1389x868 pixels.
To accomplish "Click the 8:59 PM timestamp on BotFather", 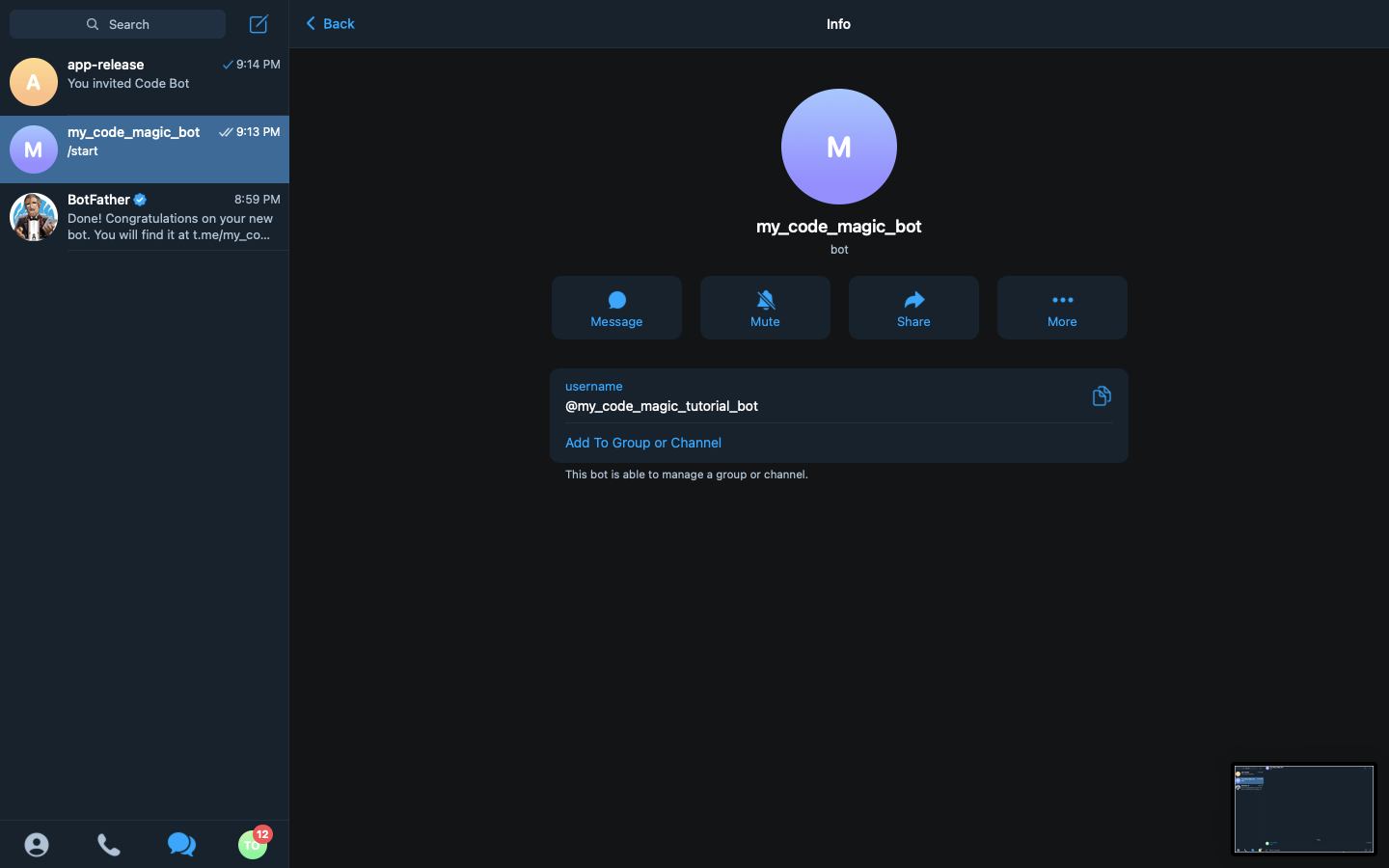I will (x=258, y=200).
